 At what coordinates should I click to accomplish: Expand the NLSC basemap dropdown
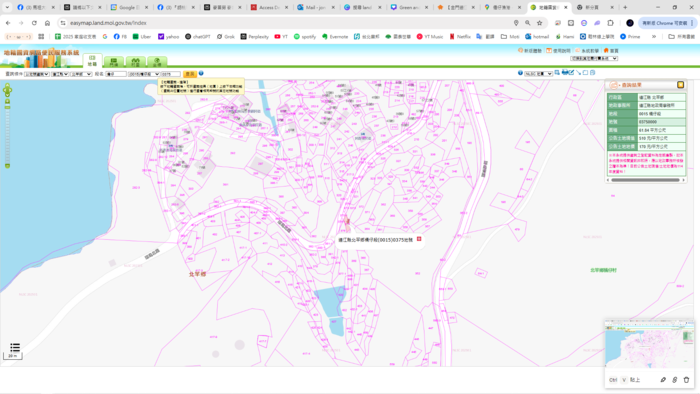[538, 73]
